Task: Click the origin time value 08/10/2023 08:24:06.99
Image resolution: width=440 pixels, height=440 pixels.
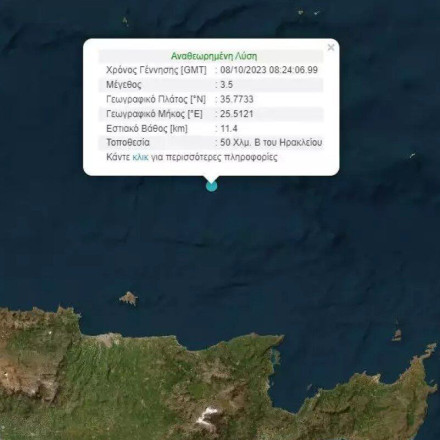Action: click(269, 70)
